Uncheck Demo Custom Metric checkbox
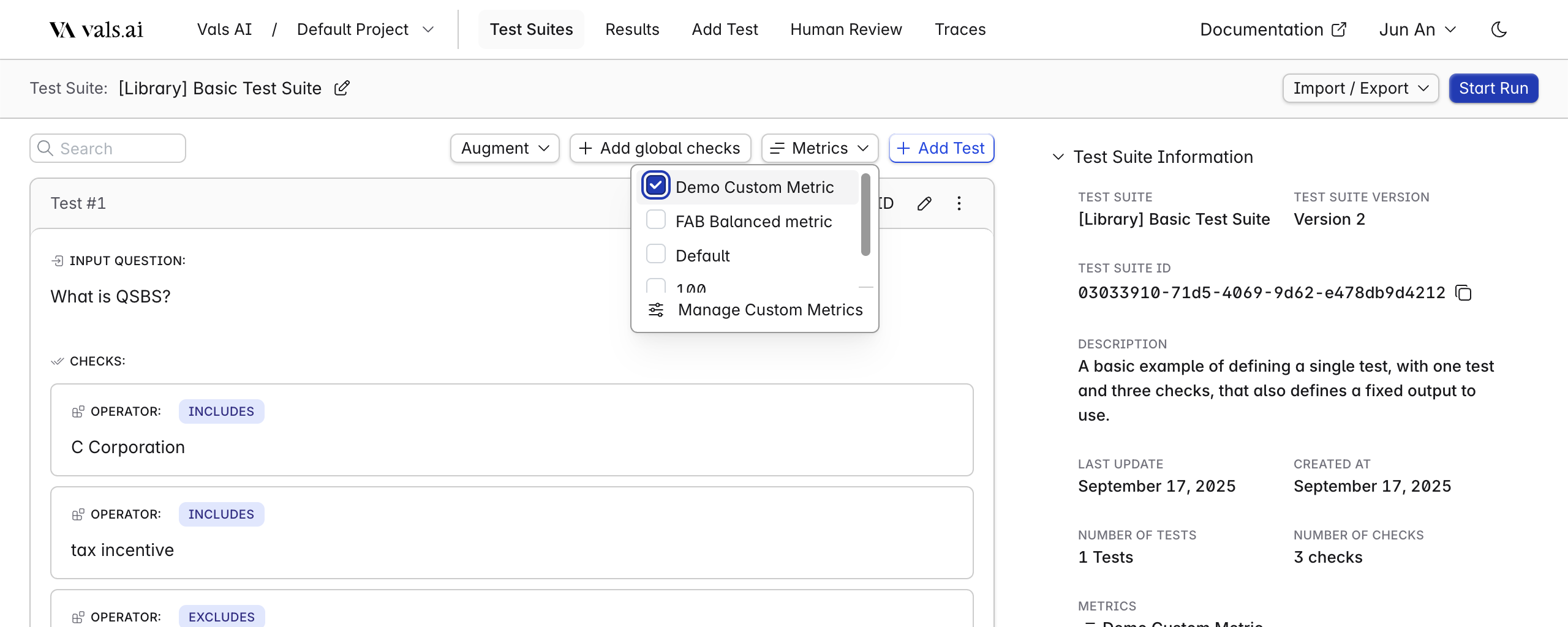This screenshot has height=627, width=1568. [656, 185]
